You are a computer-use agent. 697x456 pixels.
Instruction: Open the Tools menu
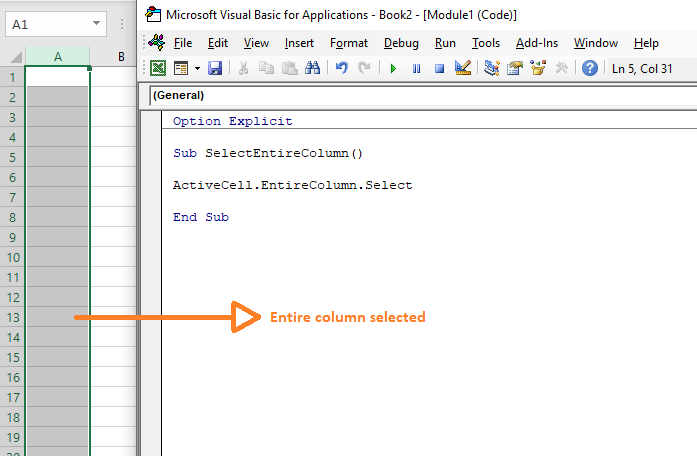tap(486, 43)
